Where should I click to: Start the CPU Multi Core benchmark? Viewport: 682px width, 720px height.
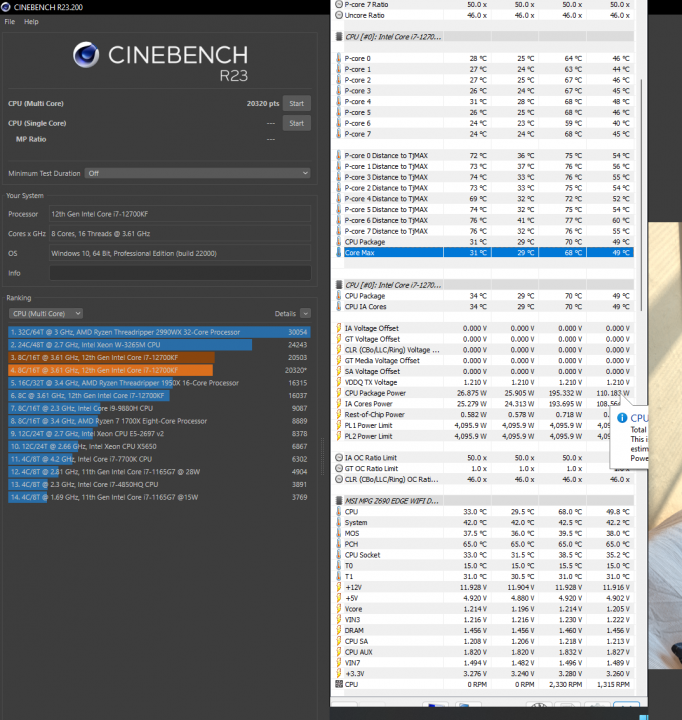pyautogui.click(x=295, y=103)
